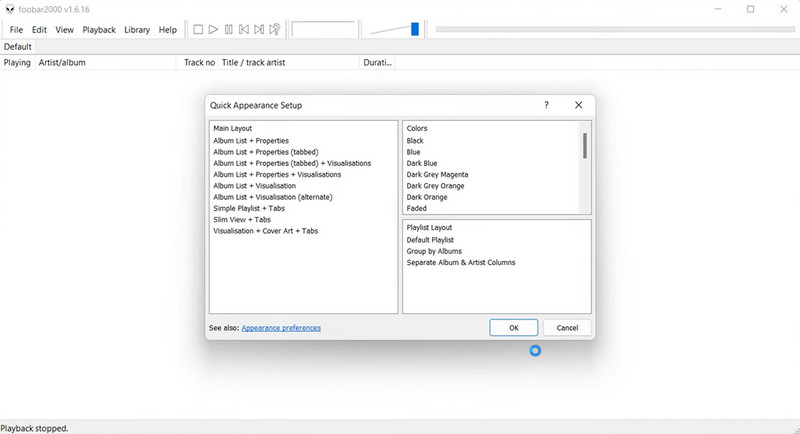This screenshot has height=434, width=800.
Task: Click the Playback stopped status bar text
Action: (34, 428)
